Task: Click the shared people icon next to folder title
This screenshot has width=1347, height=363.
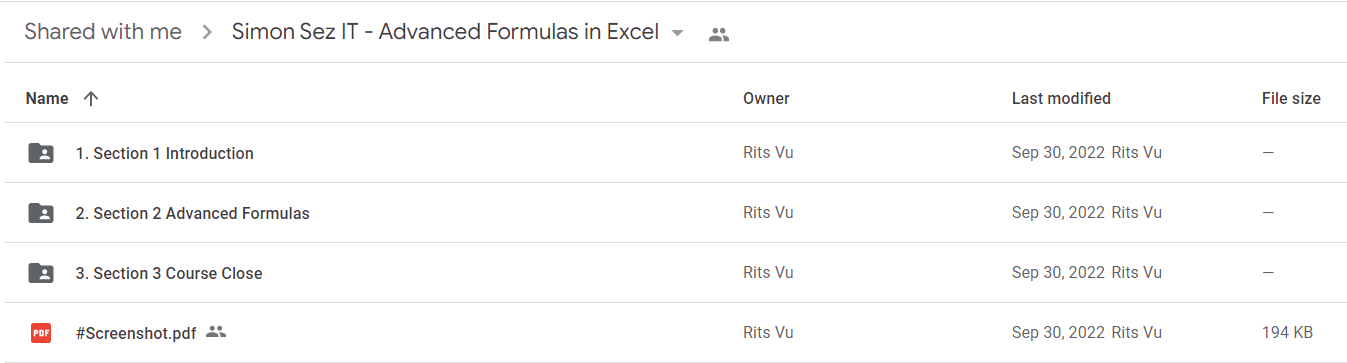Action: point(719,34)
